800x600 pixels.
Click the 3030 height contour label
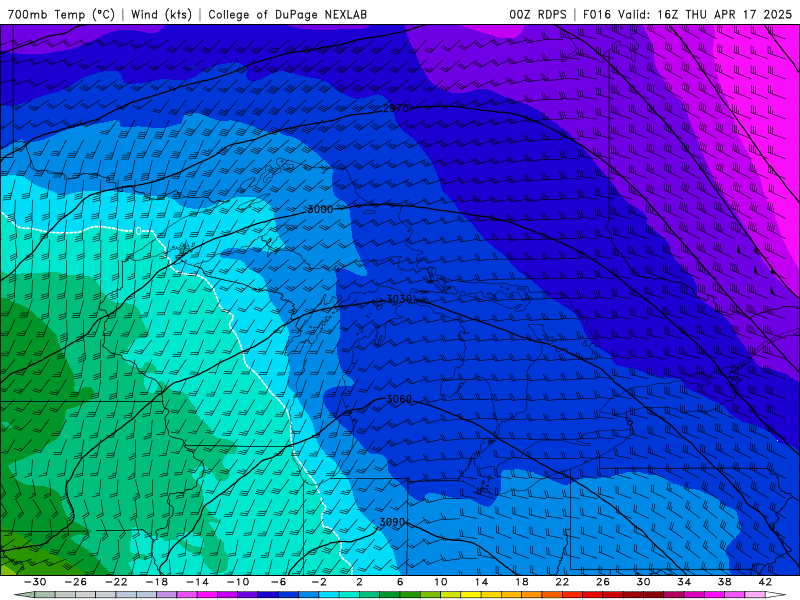coord(399,299)
